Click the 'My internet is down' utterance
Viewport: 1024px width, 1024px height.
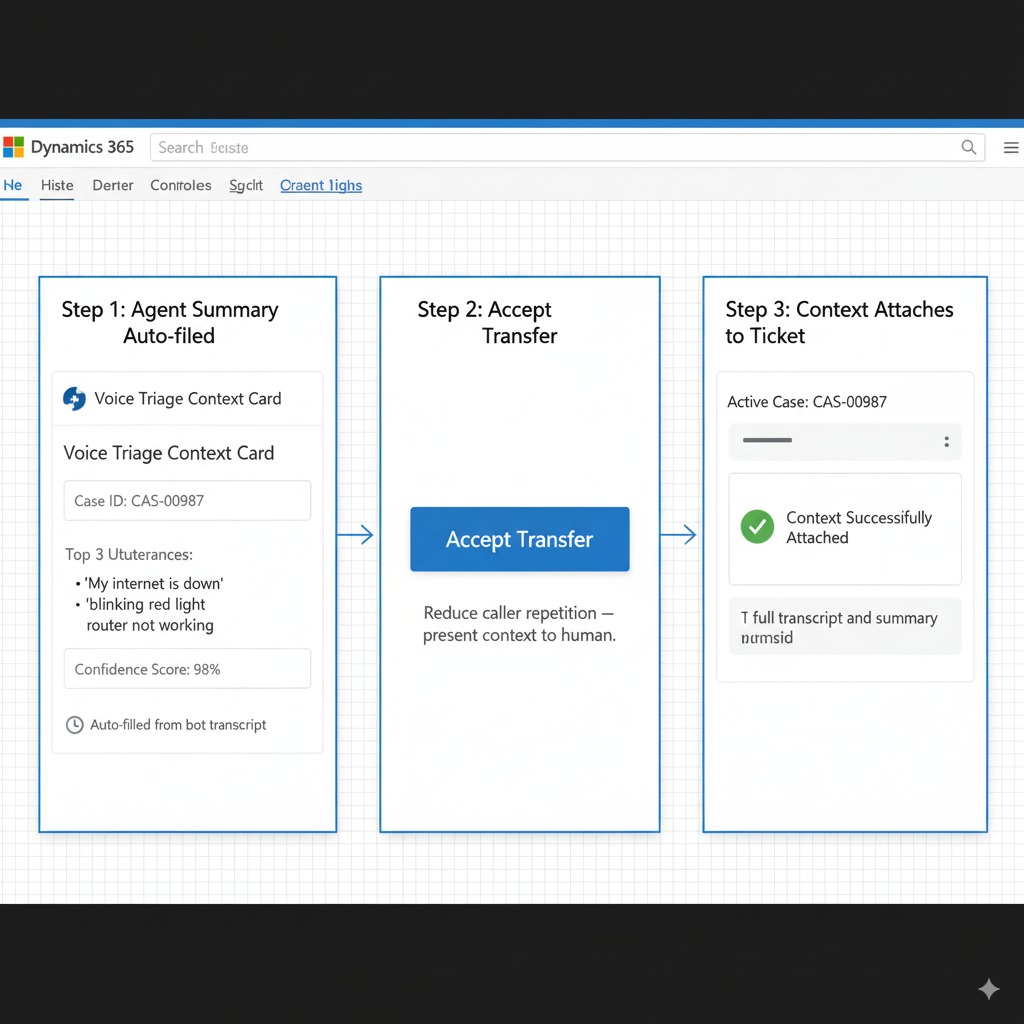(x=153, y=583)
